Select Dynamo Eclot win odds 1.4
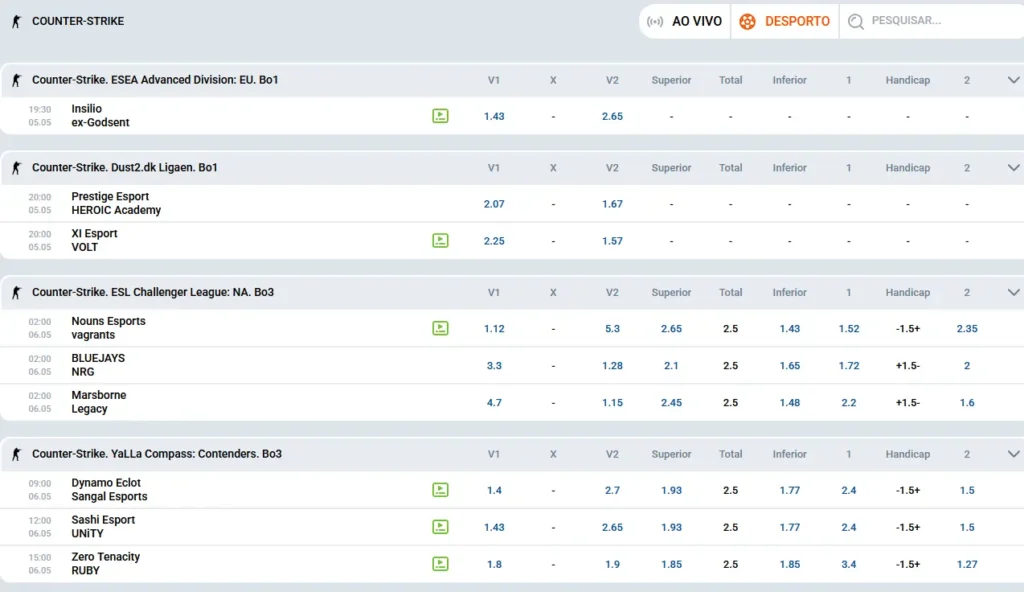This screenshot has width=1024, height=592. click(494, 490)
